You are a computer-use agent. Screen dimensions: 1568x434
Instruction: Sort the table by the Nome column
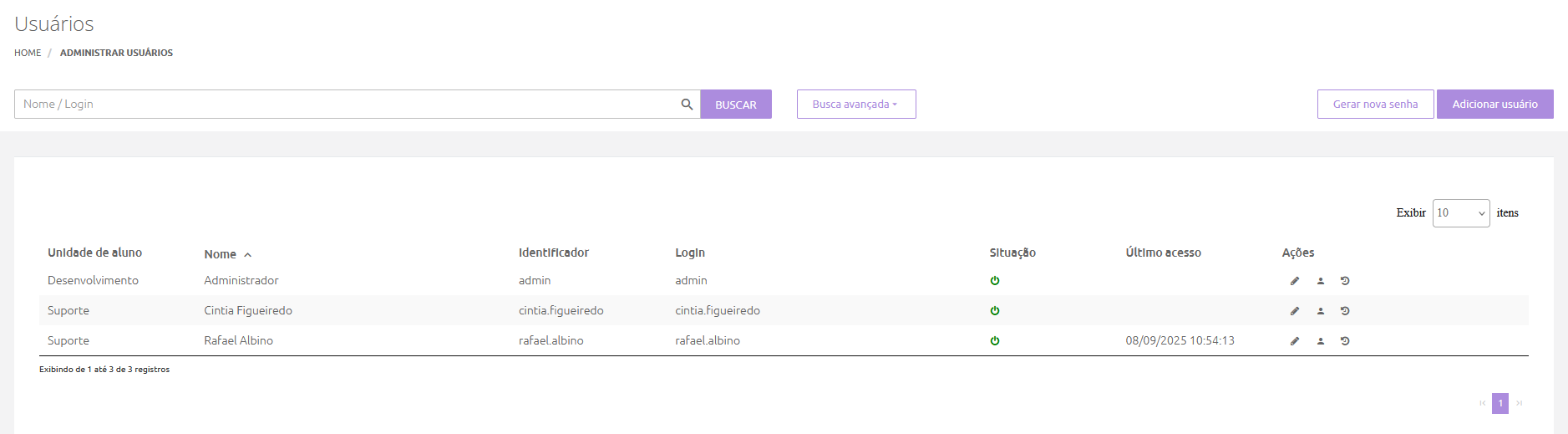click(x=221, y=254)
